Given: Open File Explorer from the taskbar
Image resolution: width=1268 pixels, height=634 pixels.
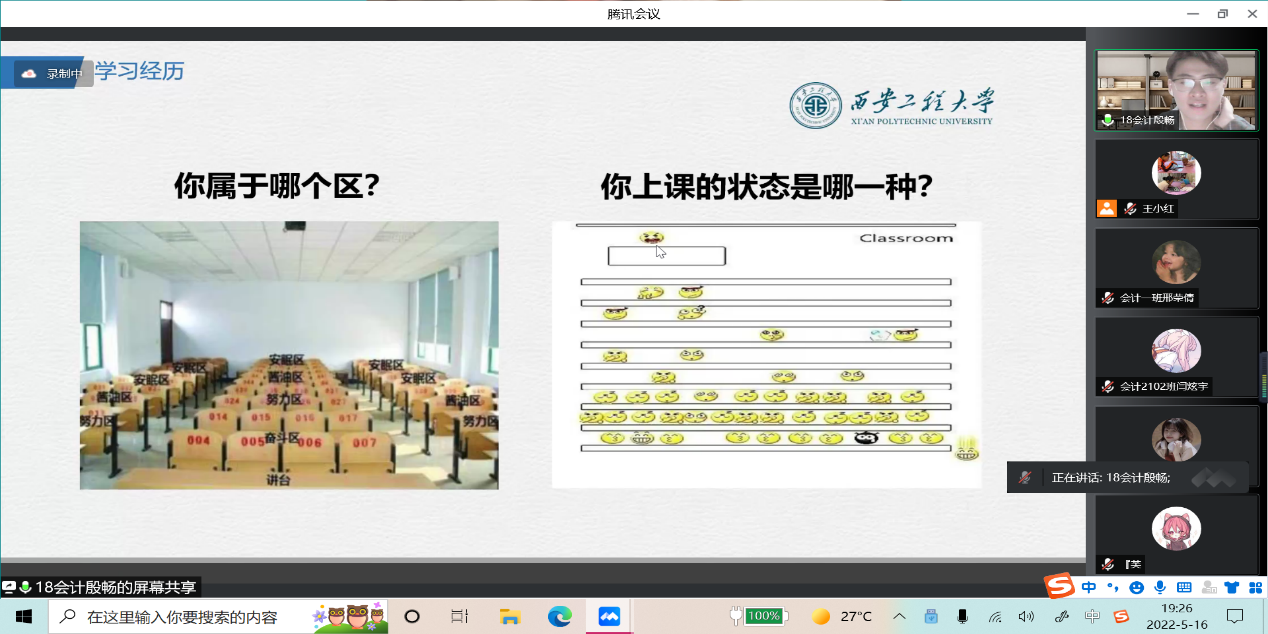Looking at the screenshot, I should pos(510,616).
